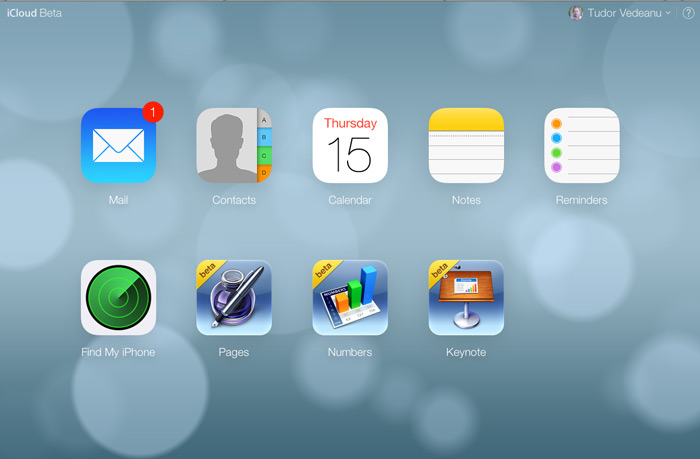The height and width of the screenshot is (459, 700).
Task: Click the iCloud Beta title
Action: pyautogui.click(x=34, y=13)
